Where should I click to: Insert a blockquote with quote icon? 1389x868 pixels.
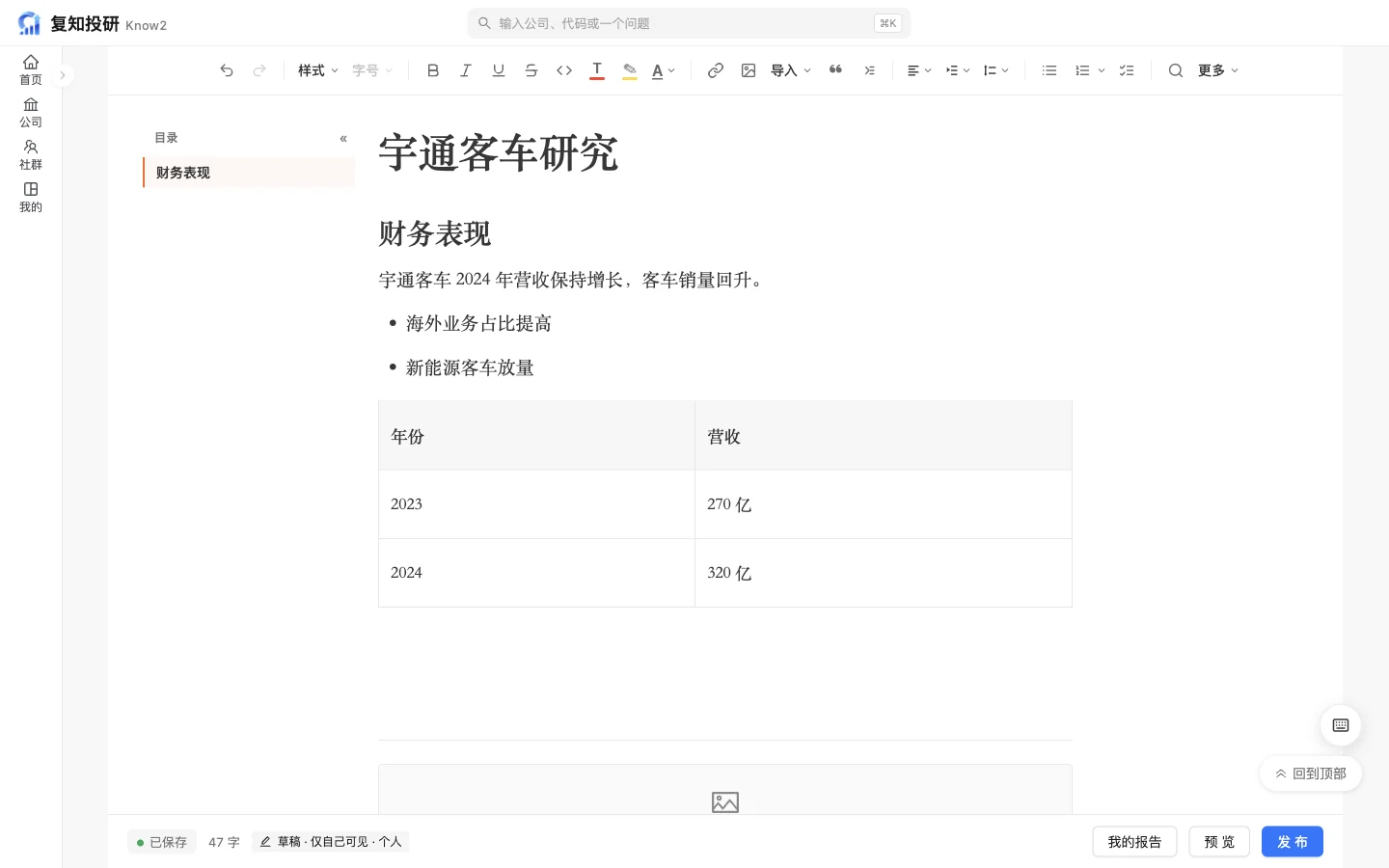click(x=836, y=70)
